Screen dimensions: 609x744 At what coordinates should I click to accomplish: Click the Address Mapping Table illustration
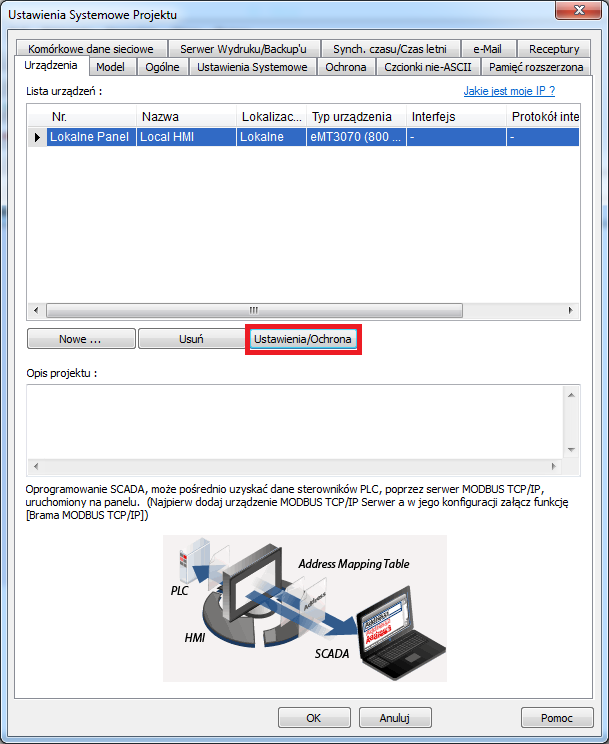coord(305,608)
